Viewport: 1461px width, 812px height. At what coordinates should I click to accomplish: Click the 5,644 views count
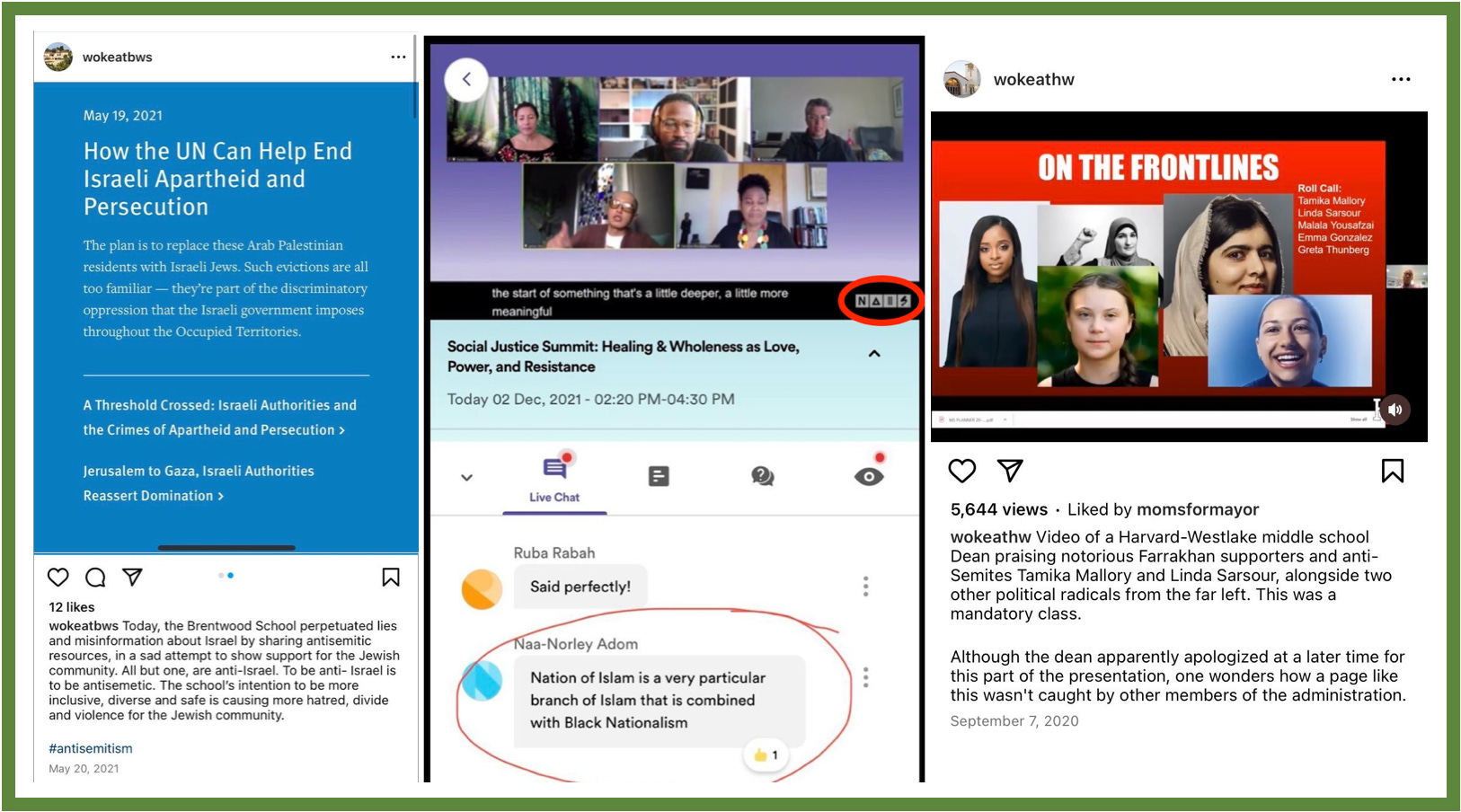pos(999,509)
